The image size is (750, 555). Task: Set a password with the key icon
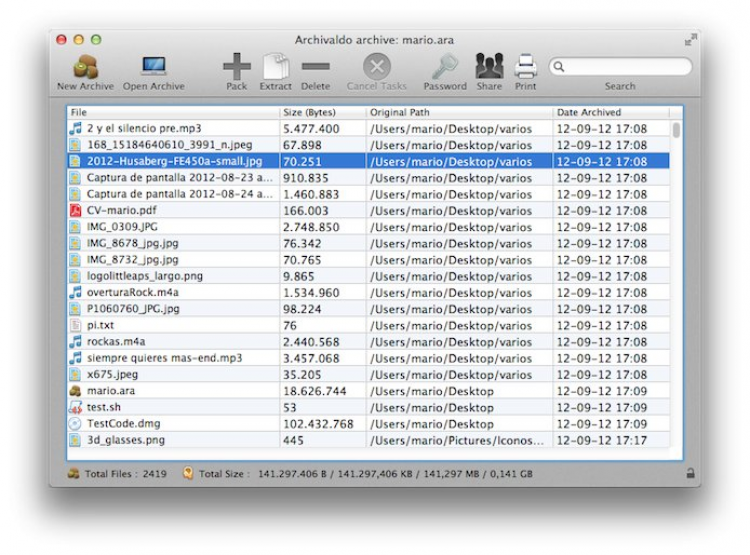coord(445,67)
